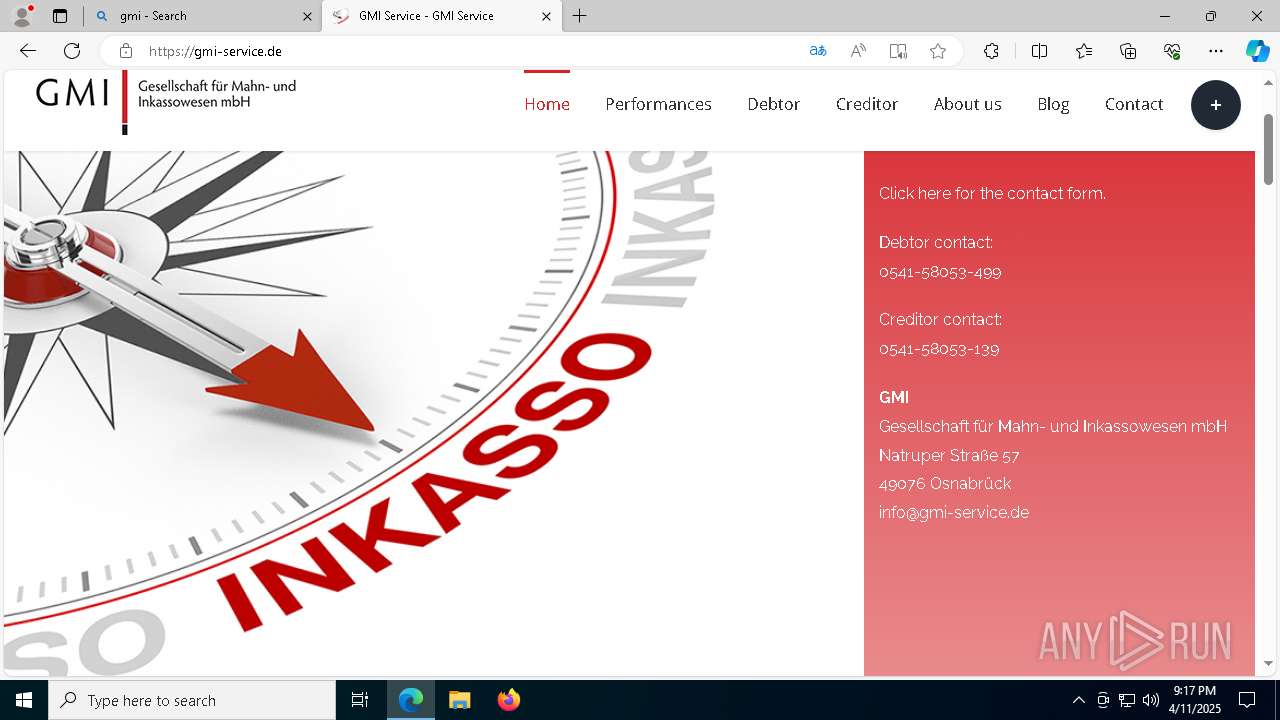Add this page to favorites
Viewport: 1280px width, 720px height.
938,51
